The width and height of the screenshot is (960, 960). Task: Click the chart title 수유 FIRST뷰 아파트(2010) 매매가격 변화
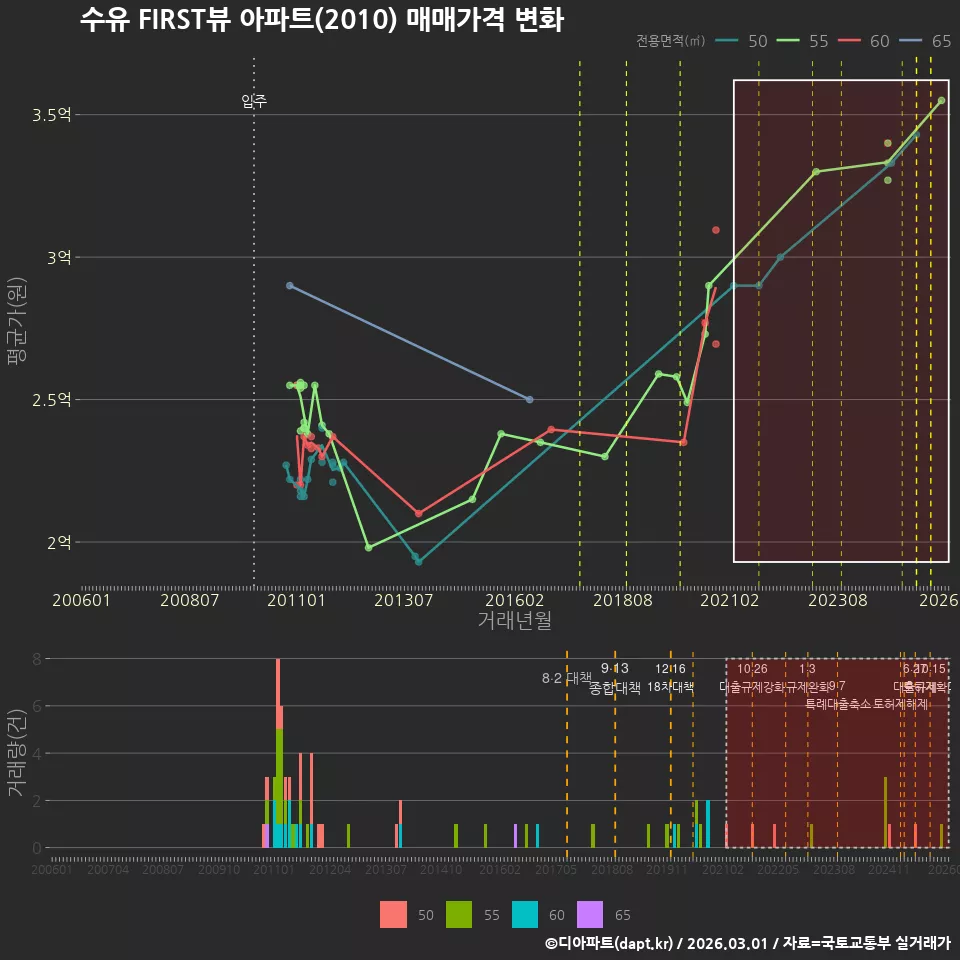pos(321,19)
